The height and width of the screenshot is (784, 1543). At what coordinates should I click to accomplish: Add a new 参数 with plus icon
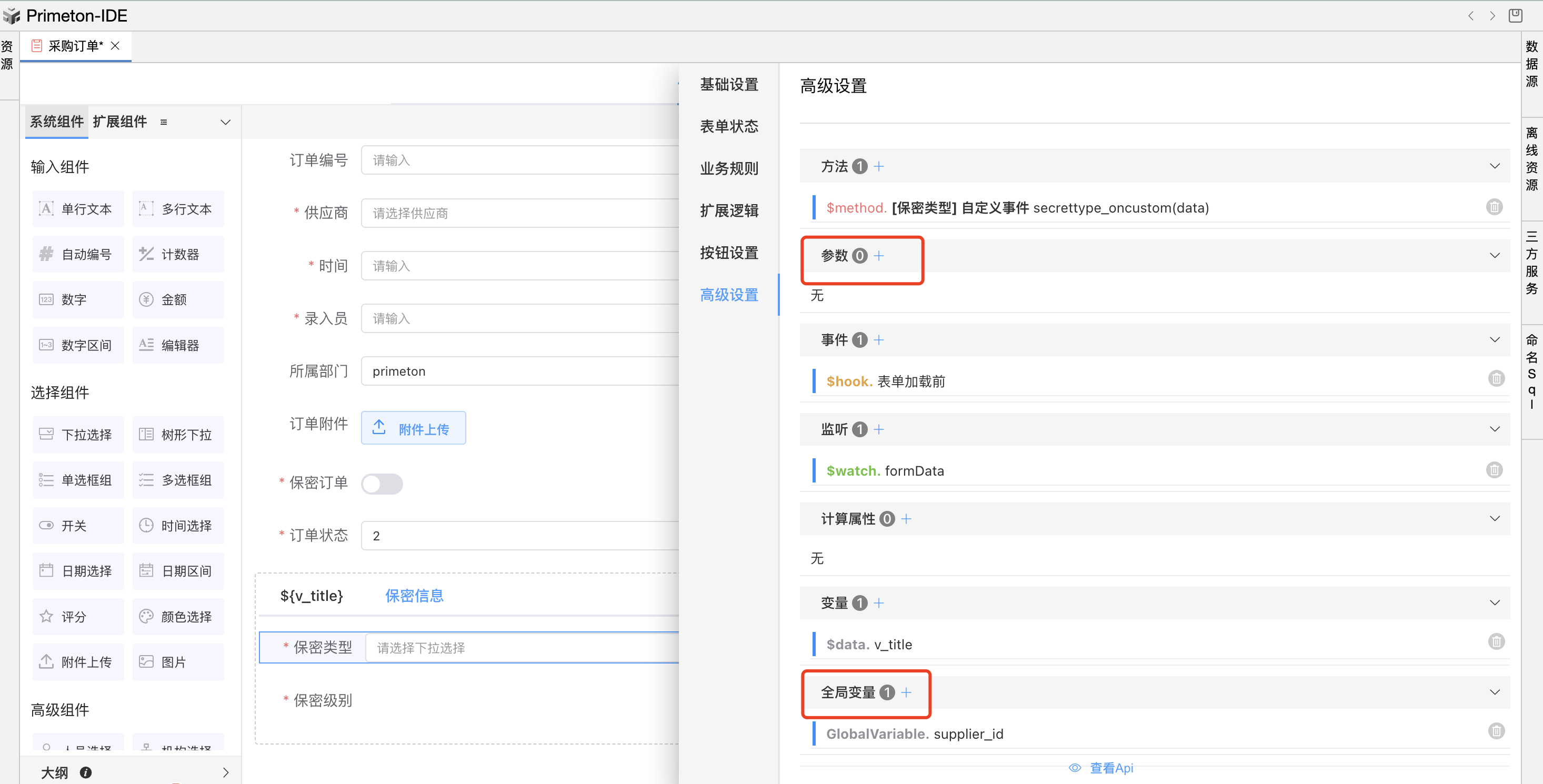[x=879, y=256]
